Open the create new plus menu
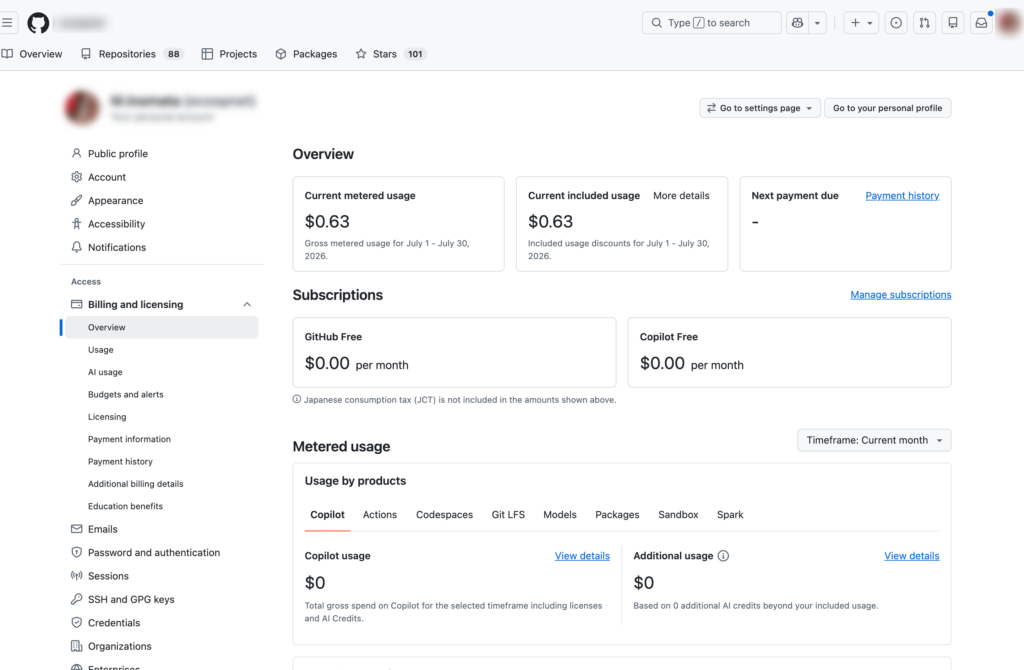Image resolution: width=1024 pixels, height=670 pixels. pyautogui.click(x=861, y=23)
